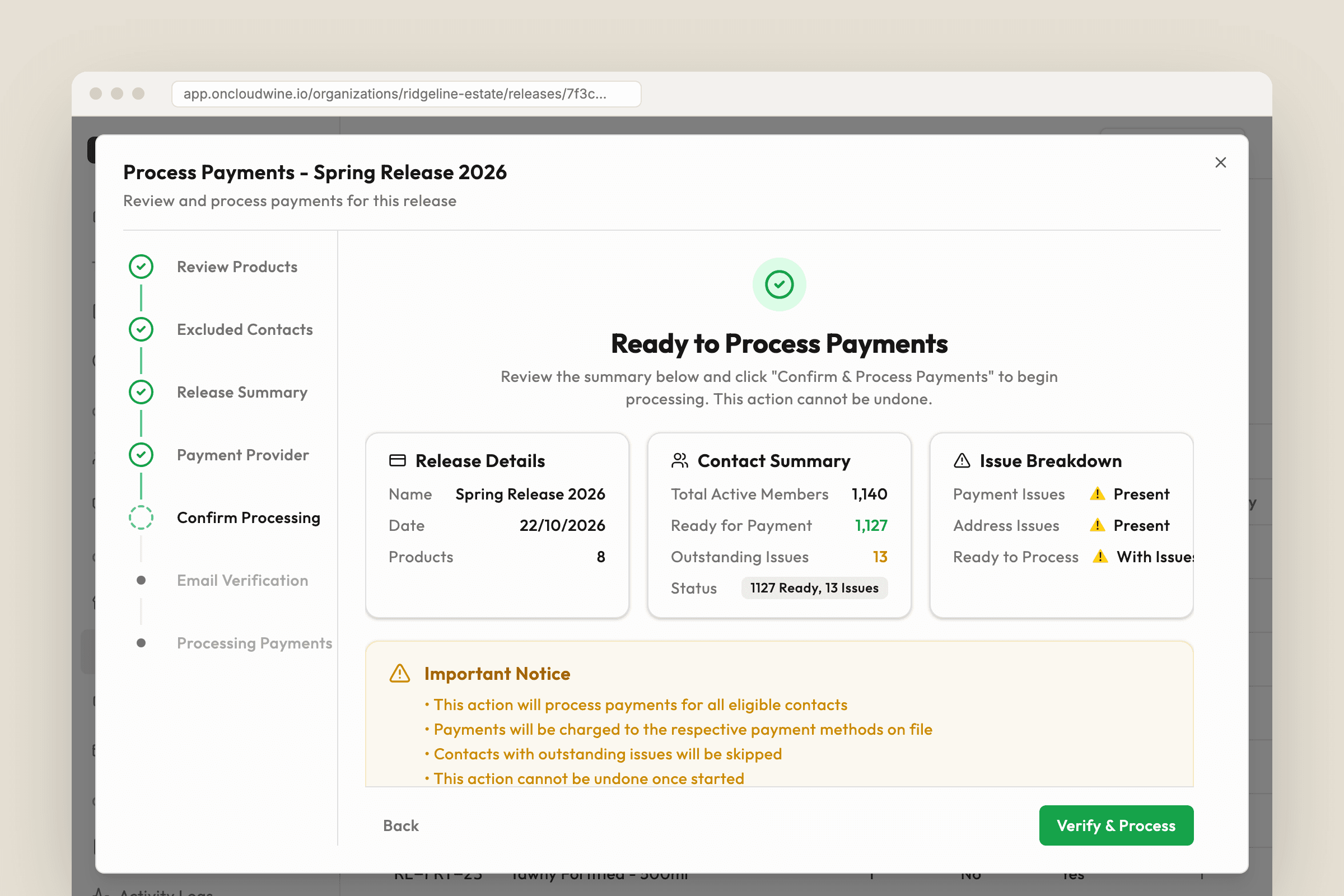Go back with the Back button
Screen dimensions: 1344x896
[x=400, y=825]
